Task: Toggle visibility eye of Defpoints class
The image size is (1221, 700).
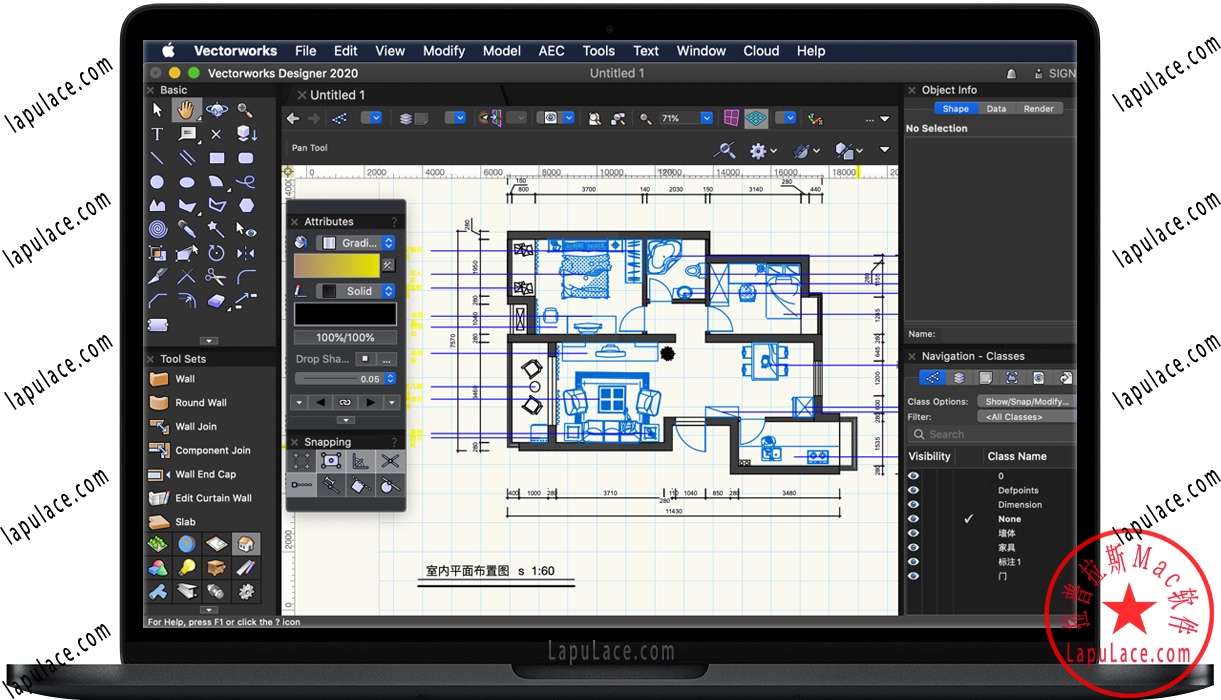Action: tap(913, 491)
